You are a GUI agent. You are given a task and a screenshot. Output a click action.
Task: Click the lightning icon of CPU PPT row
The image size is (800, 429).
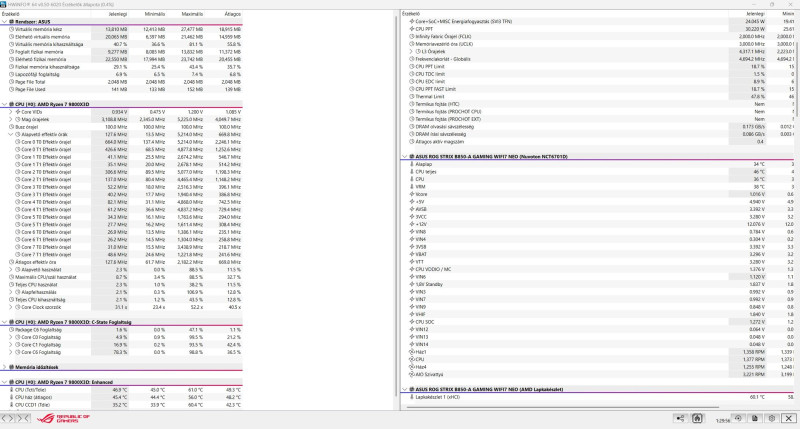(x=412, y=29)
